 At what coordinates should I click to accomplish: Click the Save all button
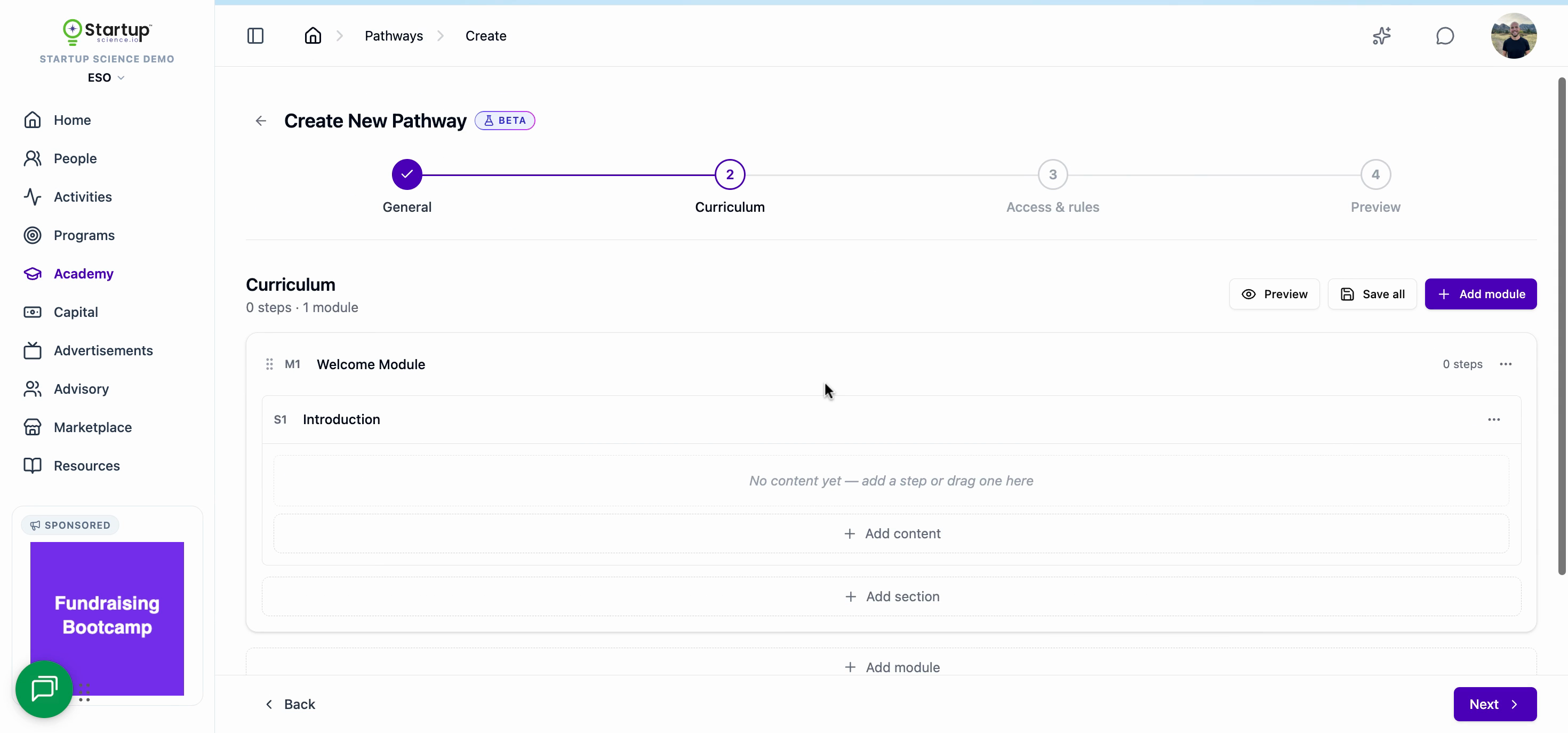1372,294
